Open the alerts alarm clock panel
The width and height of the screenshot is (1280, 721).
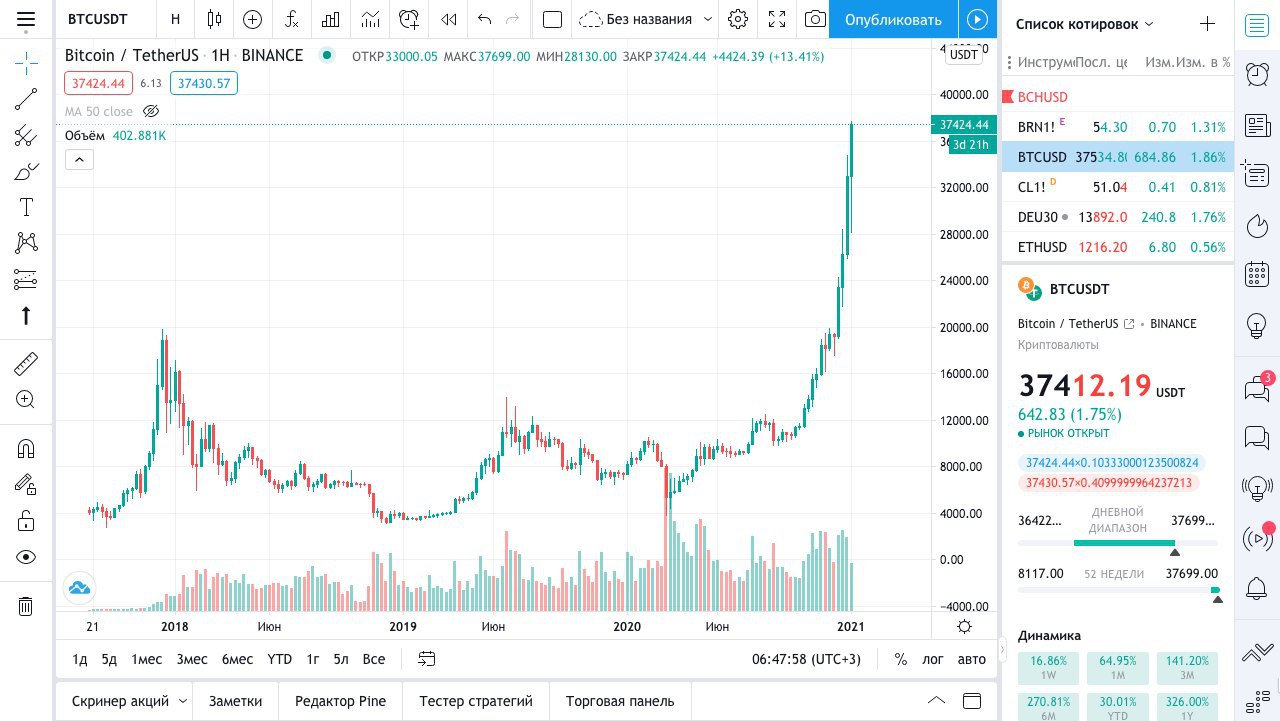1257,73
